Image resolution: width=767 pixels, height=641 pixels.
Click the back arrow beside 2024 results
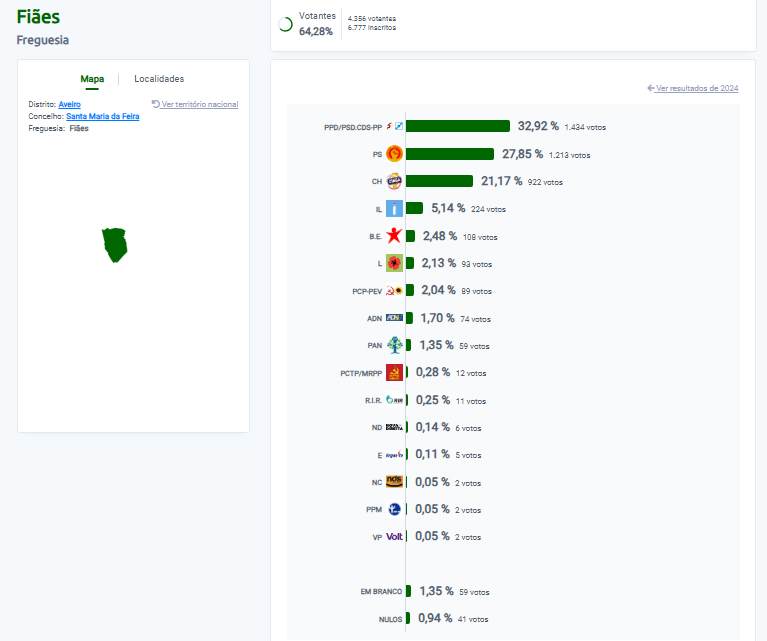tap(651, 88)
